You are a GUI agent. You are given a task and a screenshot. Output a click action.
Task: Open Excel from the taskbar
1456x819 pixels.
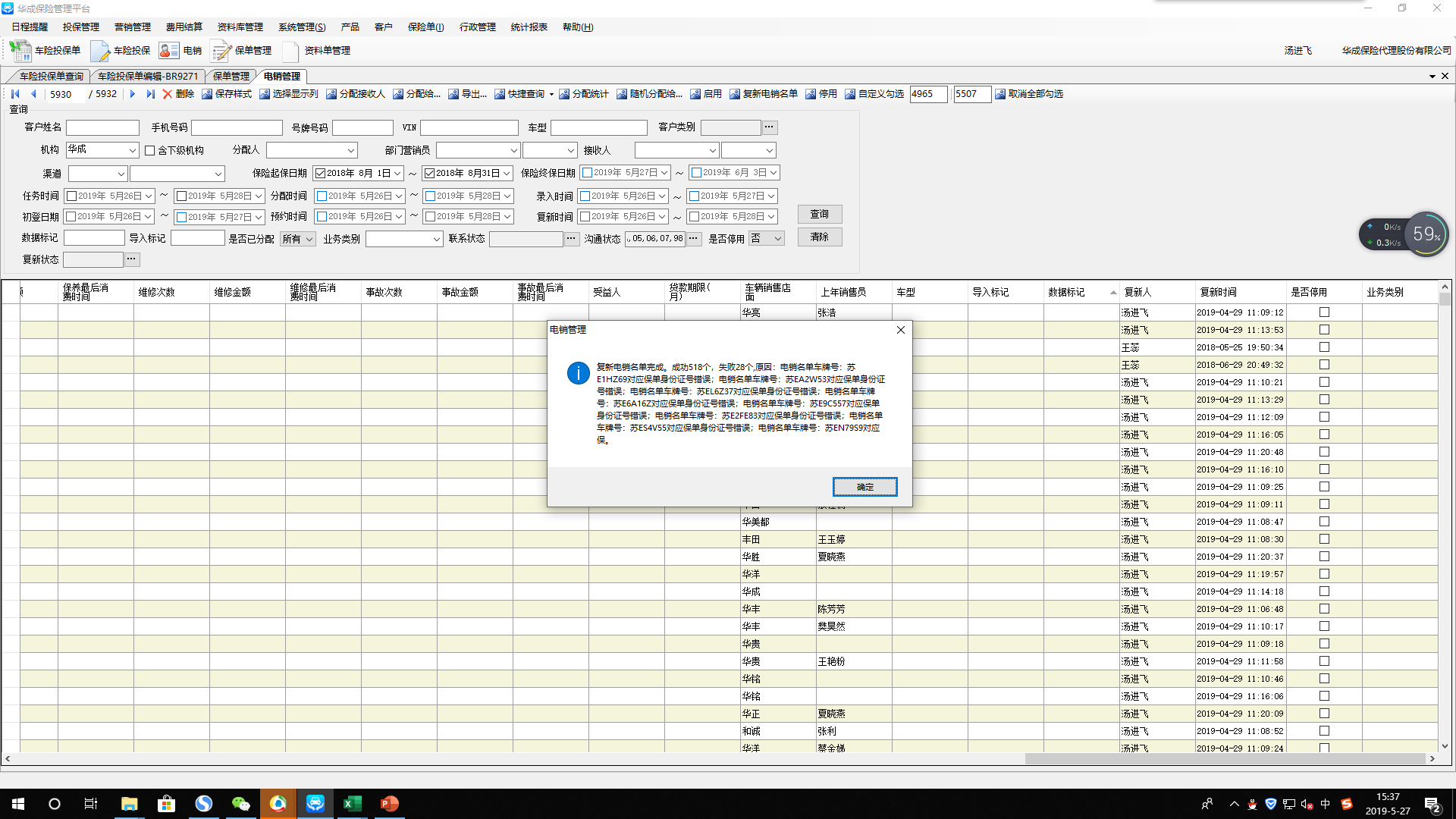tap(353, 804)
